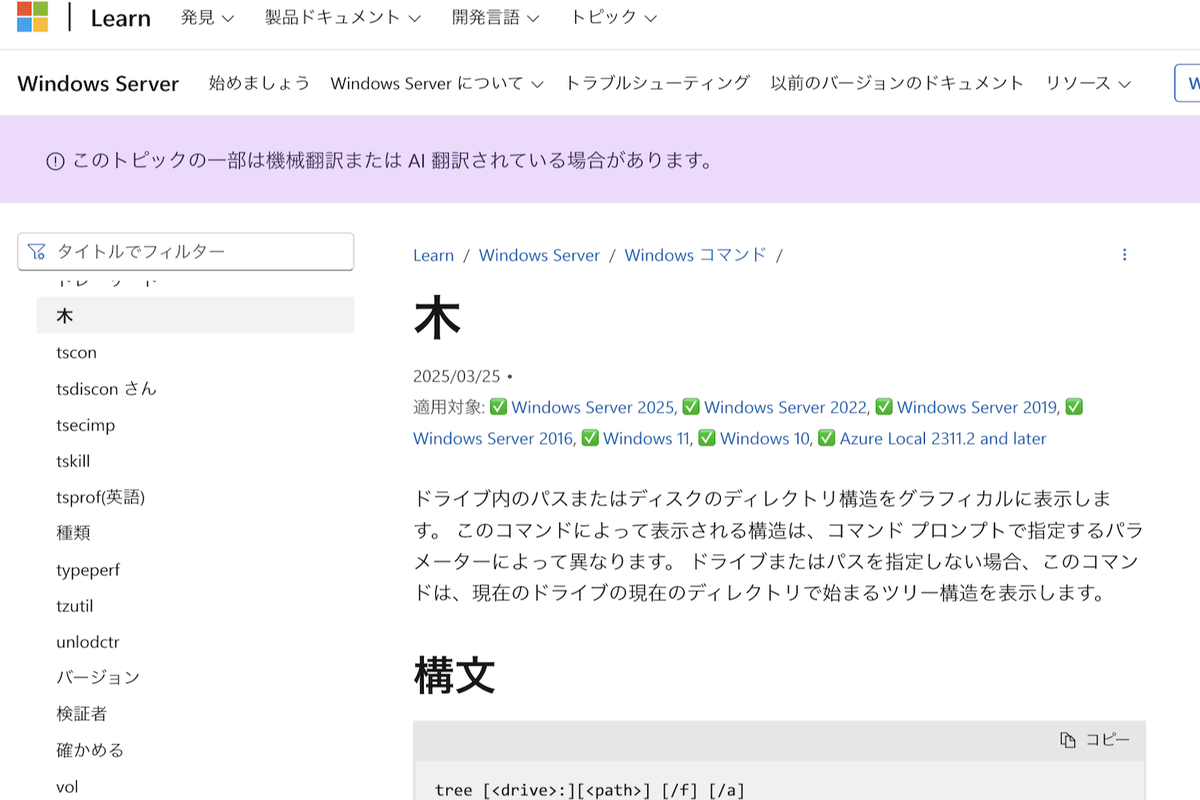The image size is (1200, 800).
Task: Open the Learn home via the Learn logo
Action: pyautogui.click(x=120, y=17)
